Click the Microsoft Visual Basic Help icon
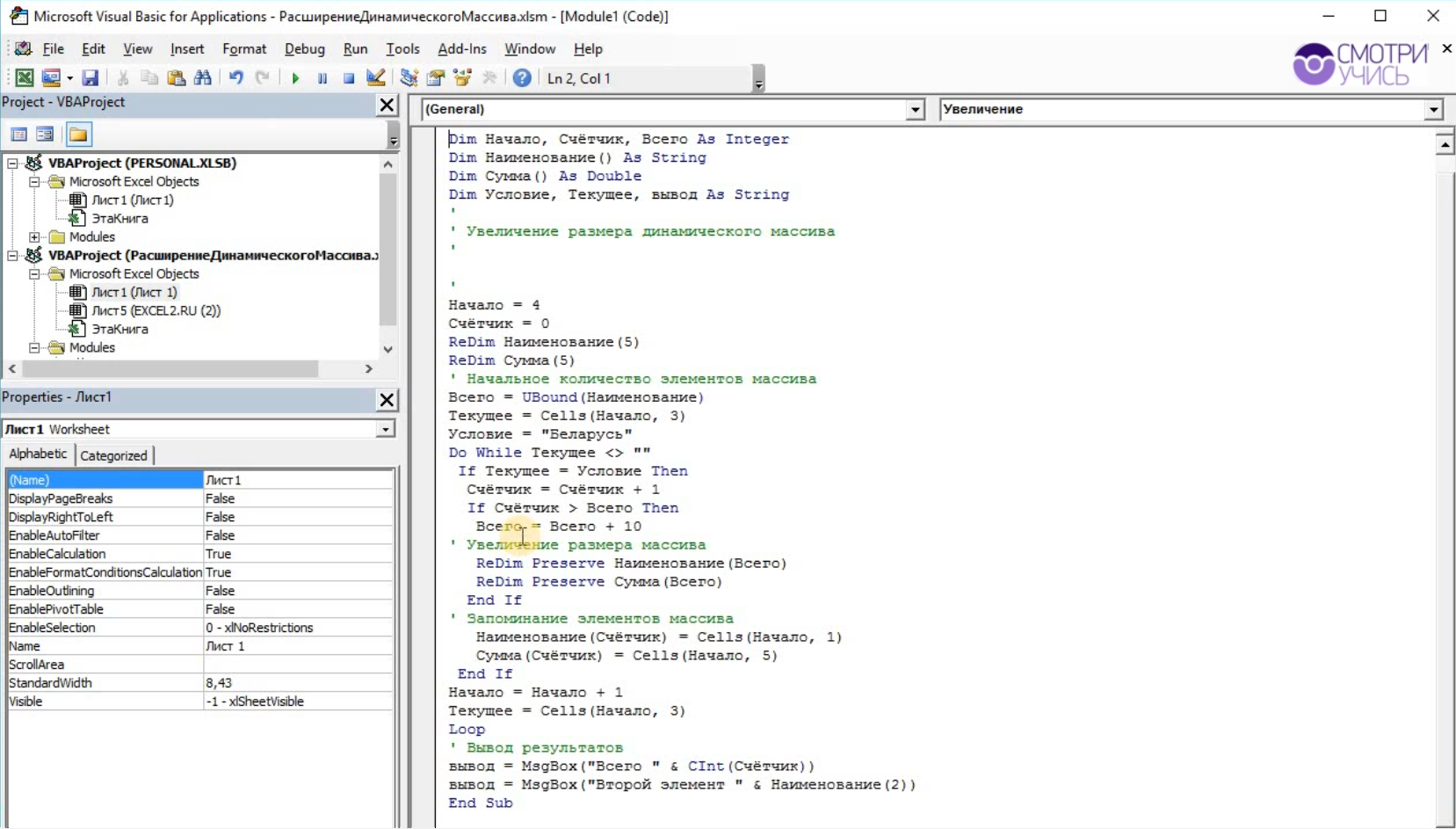 [522, 78]
